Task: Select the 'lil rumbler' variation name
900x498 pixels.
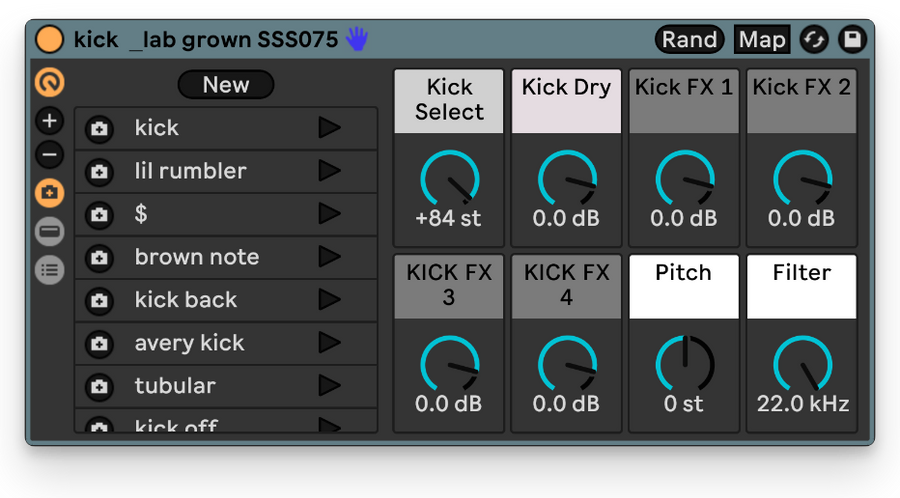Action: click(x=191, y=170)
